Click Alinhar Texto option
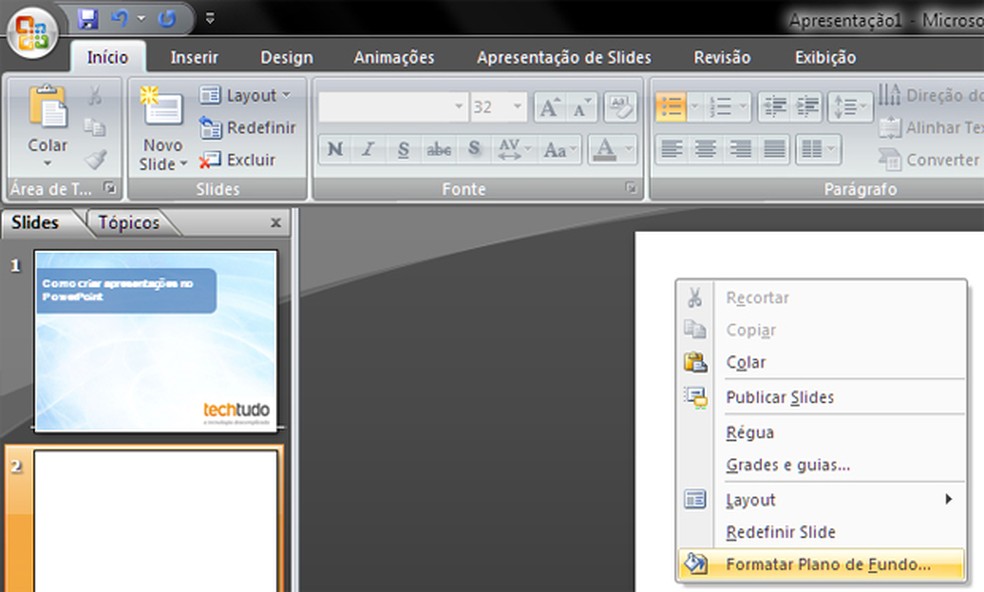 [931, 127]
